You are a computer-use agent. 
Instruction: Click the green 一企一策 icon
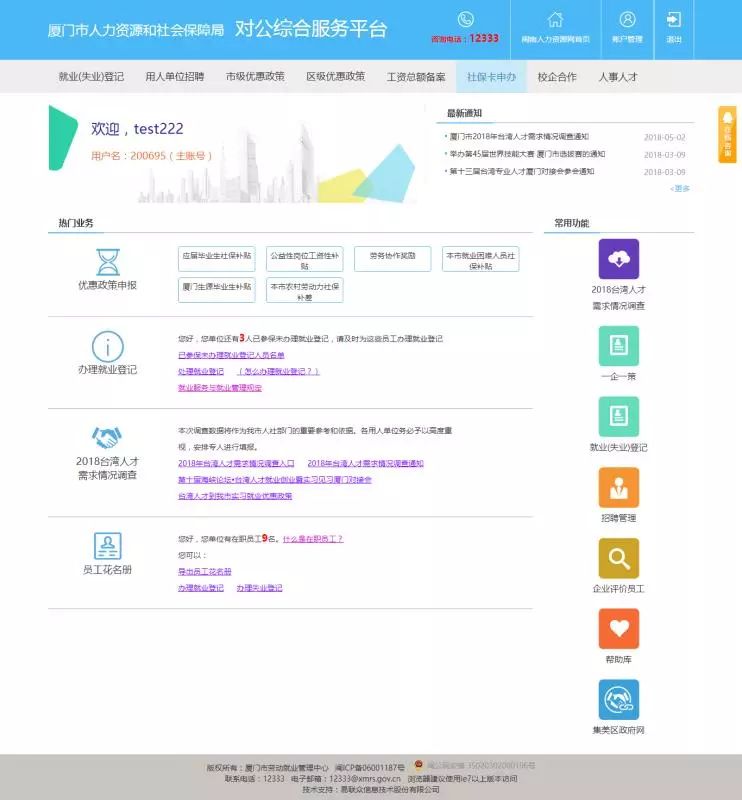618,346
